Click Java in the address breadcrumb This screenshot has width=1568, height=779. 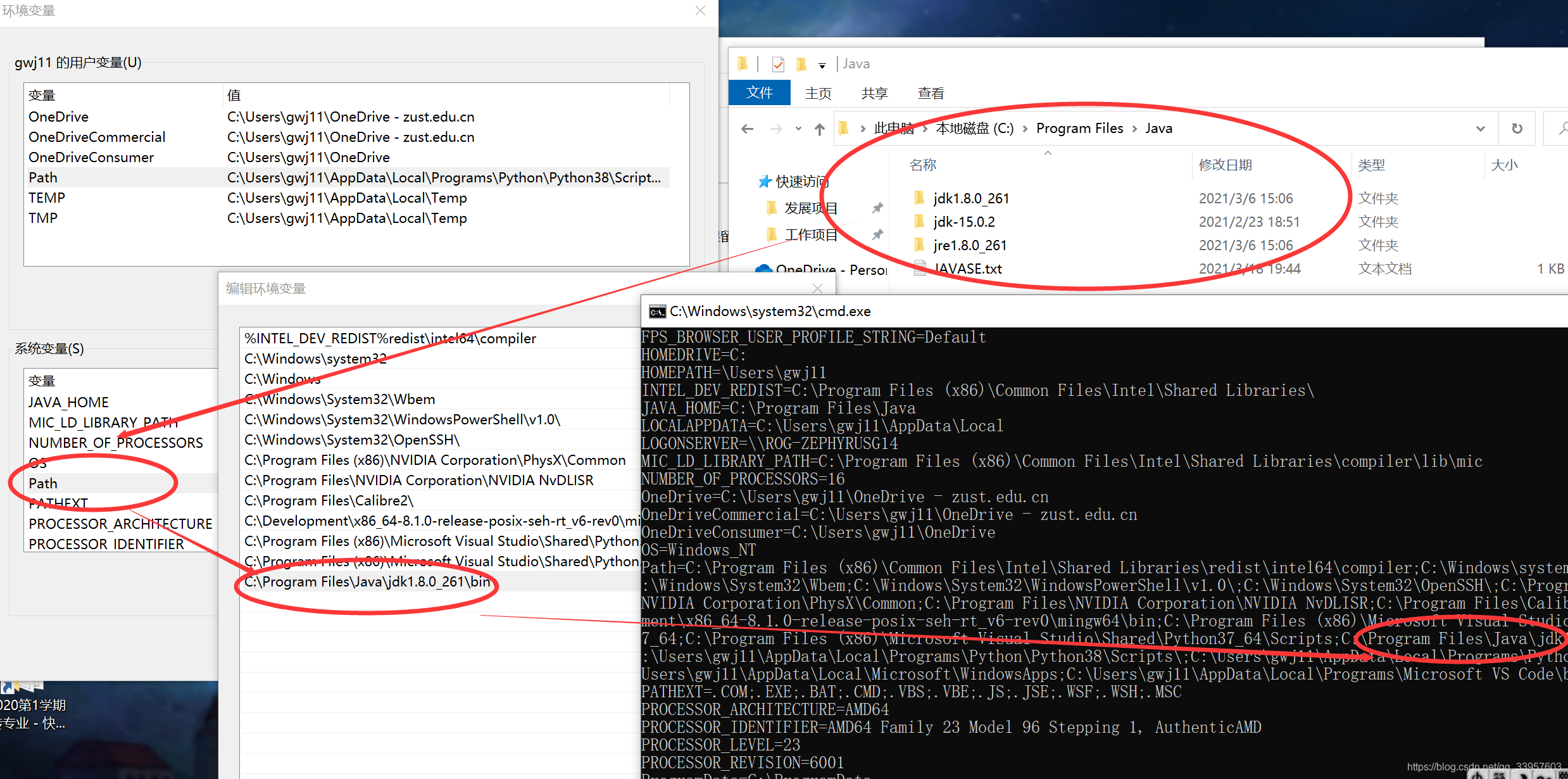pyautogui.click(x=1158, y=129)
